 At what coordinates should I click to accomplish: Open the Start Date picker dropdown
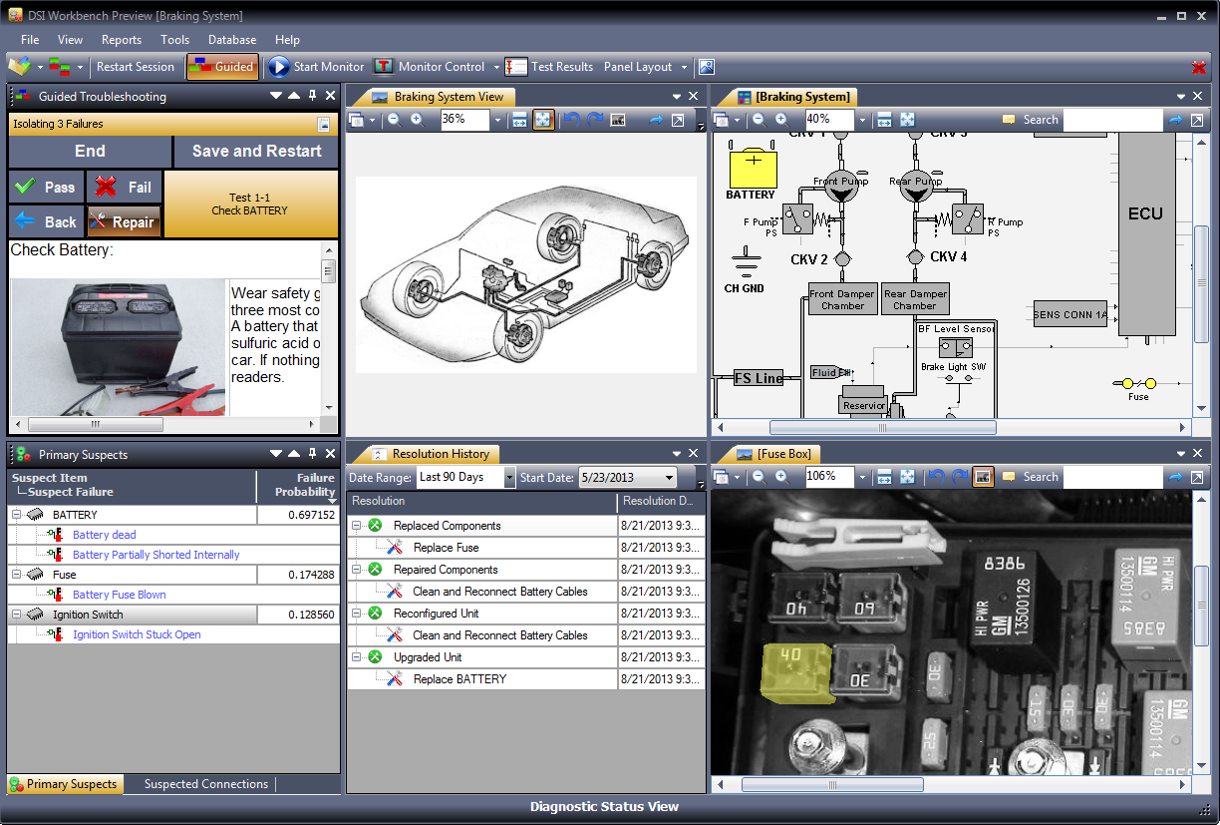670,478
